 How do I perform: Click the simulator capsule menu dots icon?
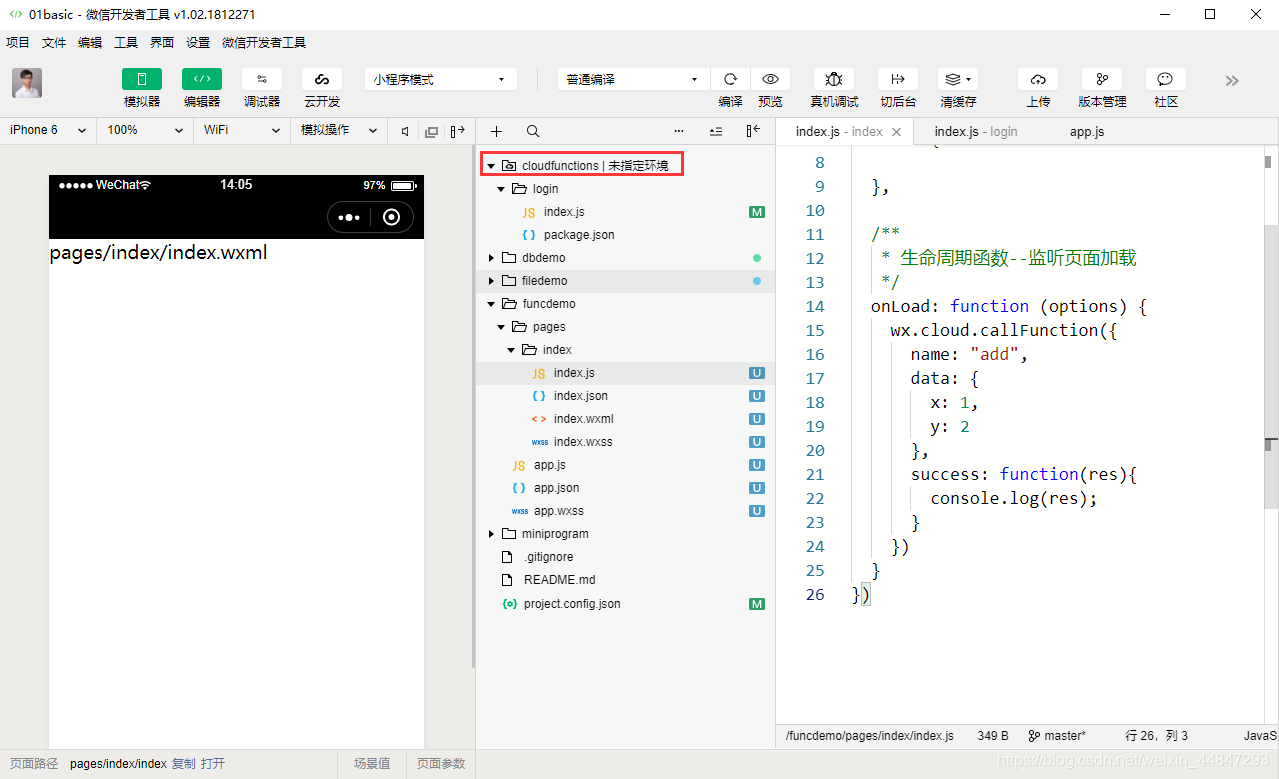point(349,217)
